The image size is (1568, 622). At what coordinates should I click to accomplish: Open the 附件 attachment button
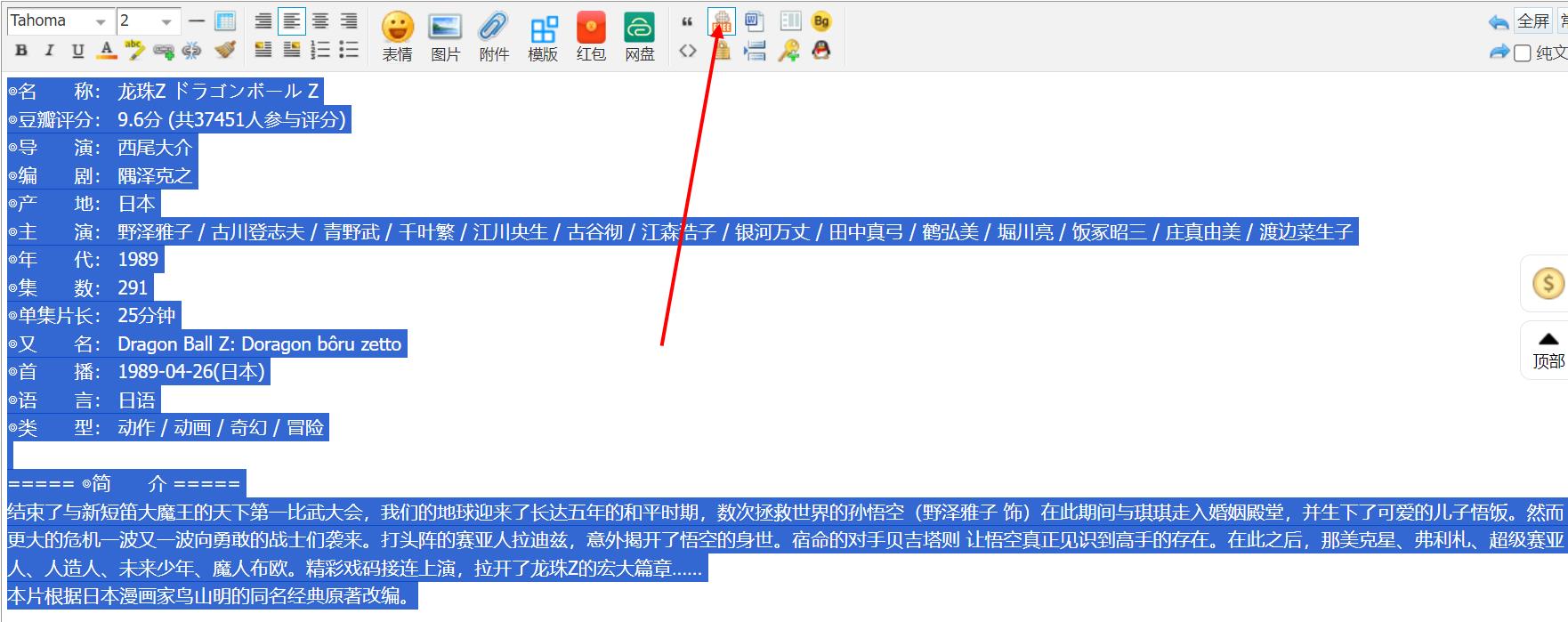494,37
